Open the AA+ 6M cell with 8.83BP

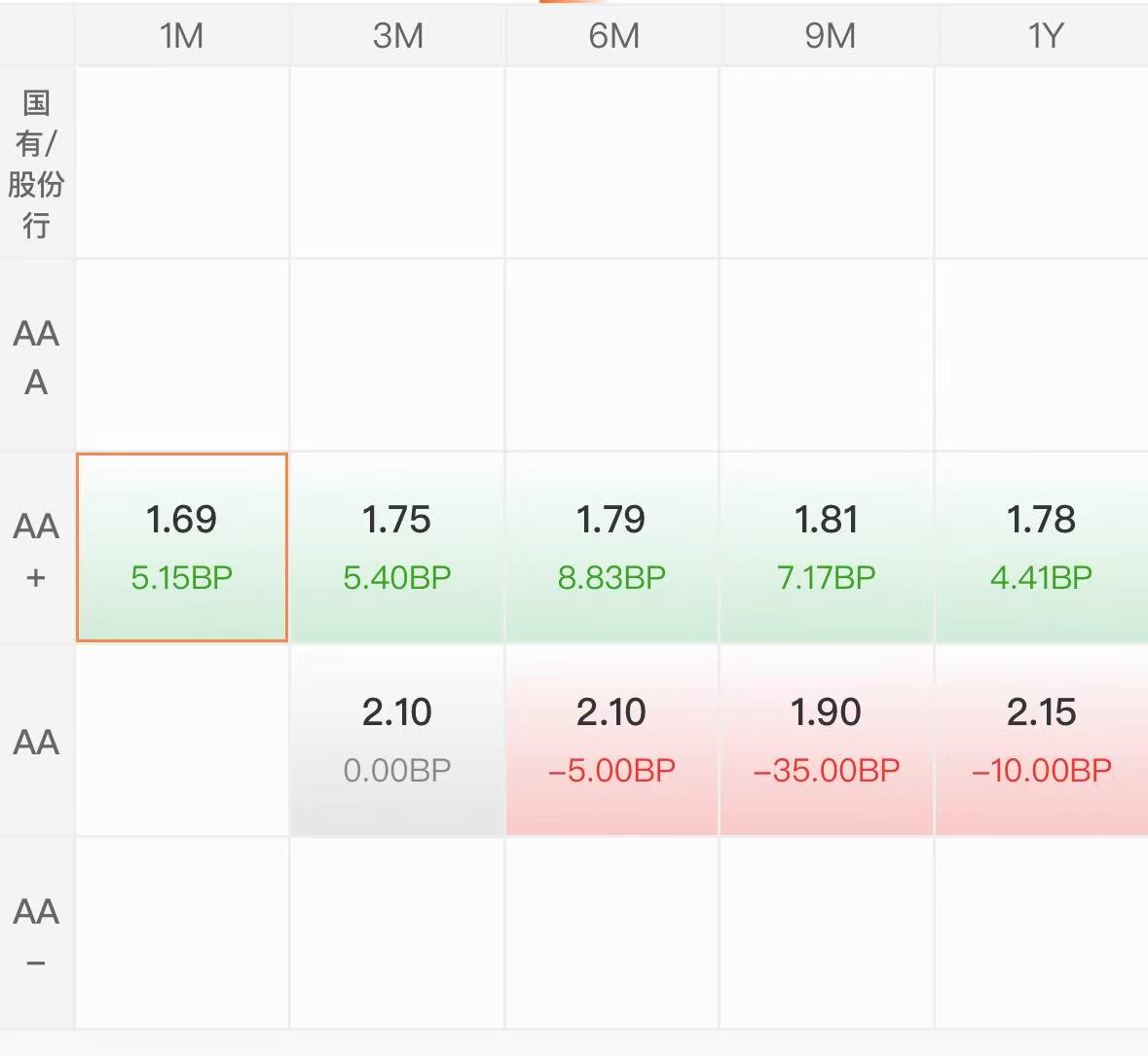coord(611,547)
